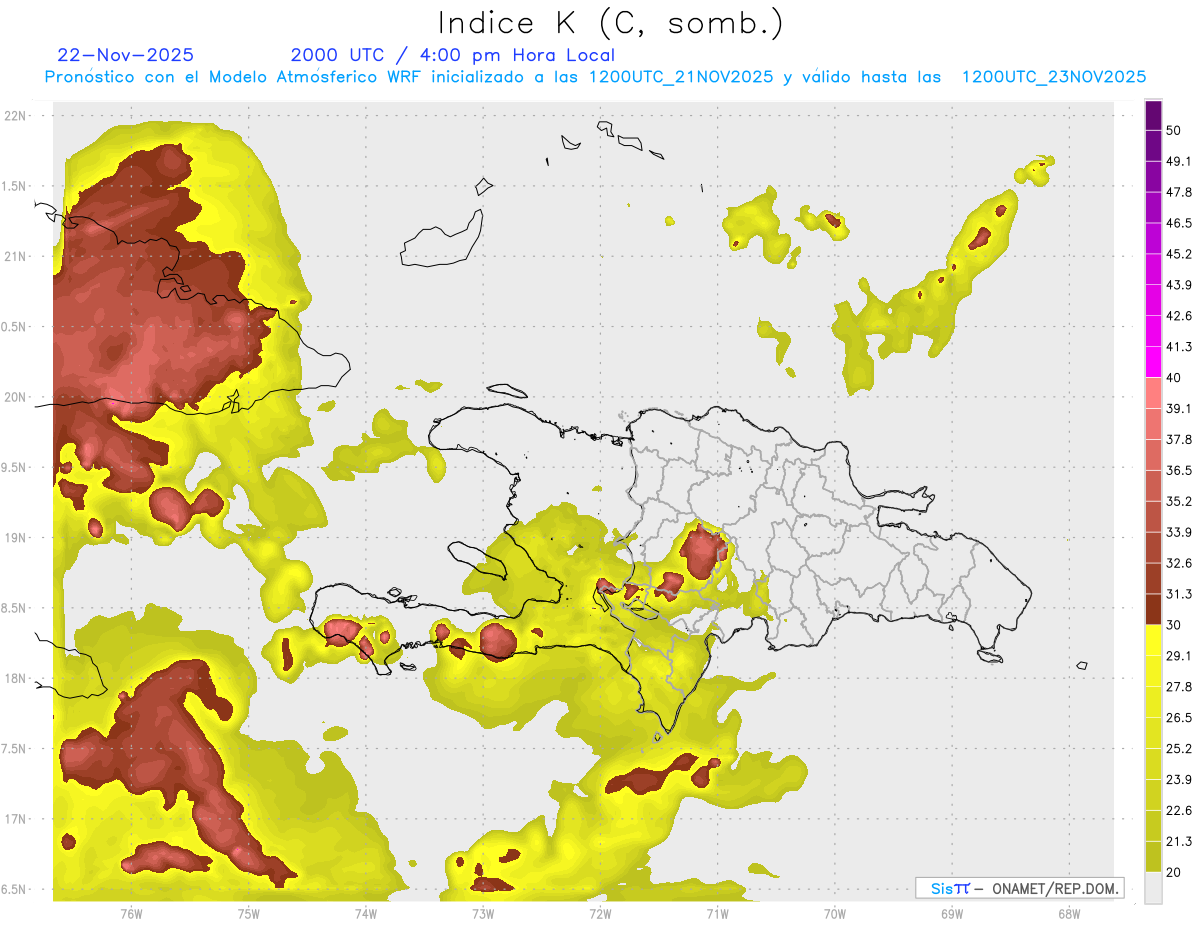The width and height of the screenshot is (1200, 927).
Task: Click the '71W' longitude label
Action: pos(716,914)
